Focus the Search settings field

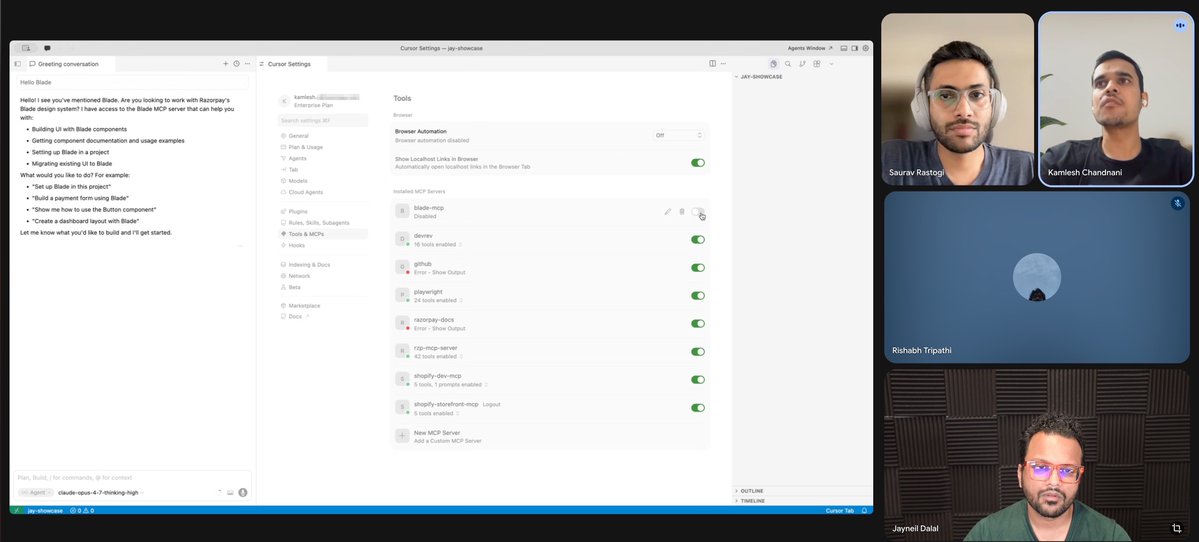(323, 121)
